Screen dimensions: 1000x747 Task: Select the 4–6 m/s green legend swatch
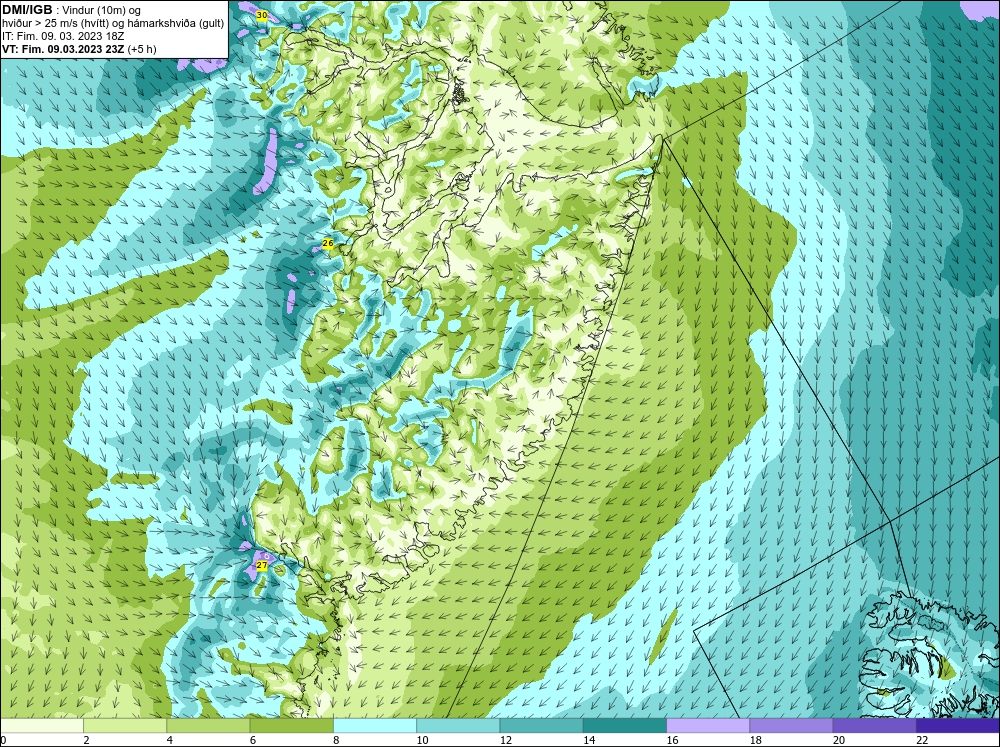(x=208, y=726)
